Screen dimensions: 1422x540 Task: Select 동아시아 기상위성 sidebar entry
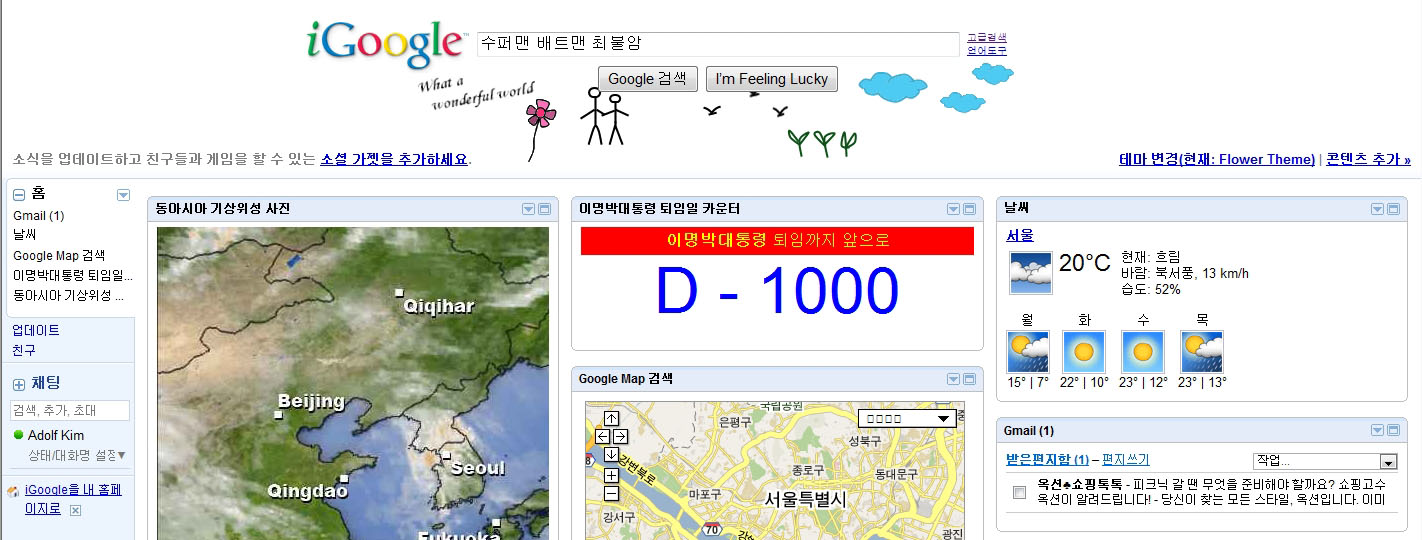point(69,295)
